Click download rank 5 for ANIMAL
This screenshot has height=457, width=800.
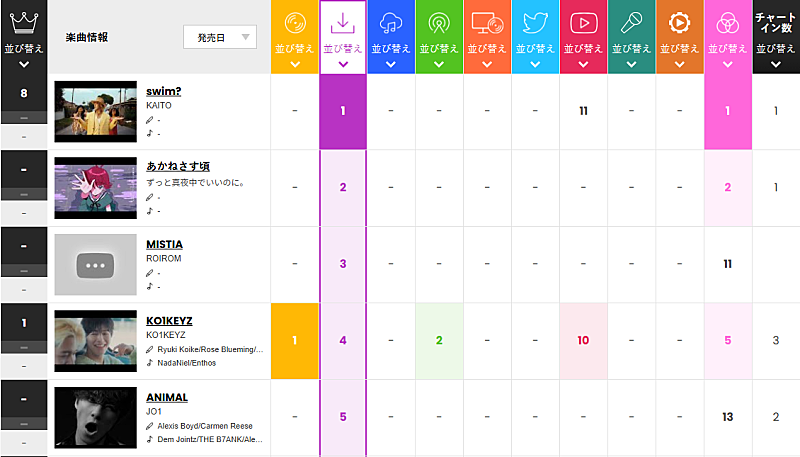pyautogui.click(x=343, y=417)
